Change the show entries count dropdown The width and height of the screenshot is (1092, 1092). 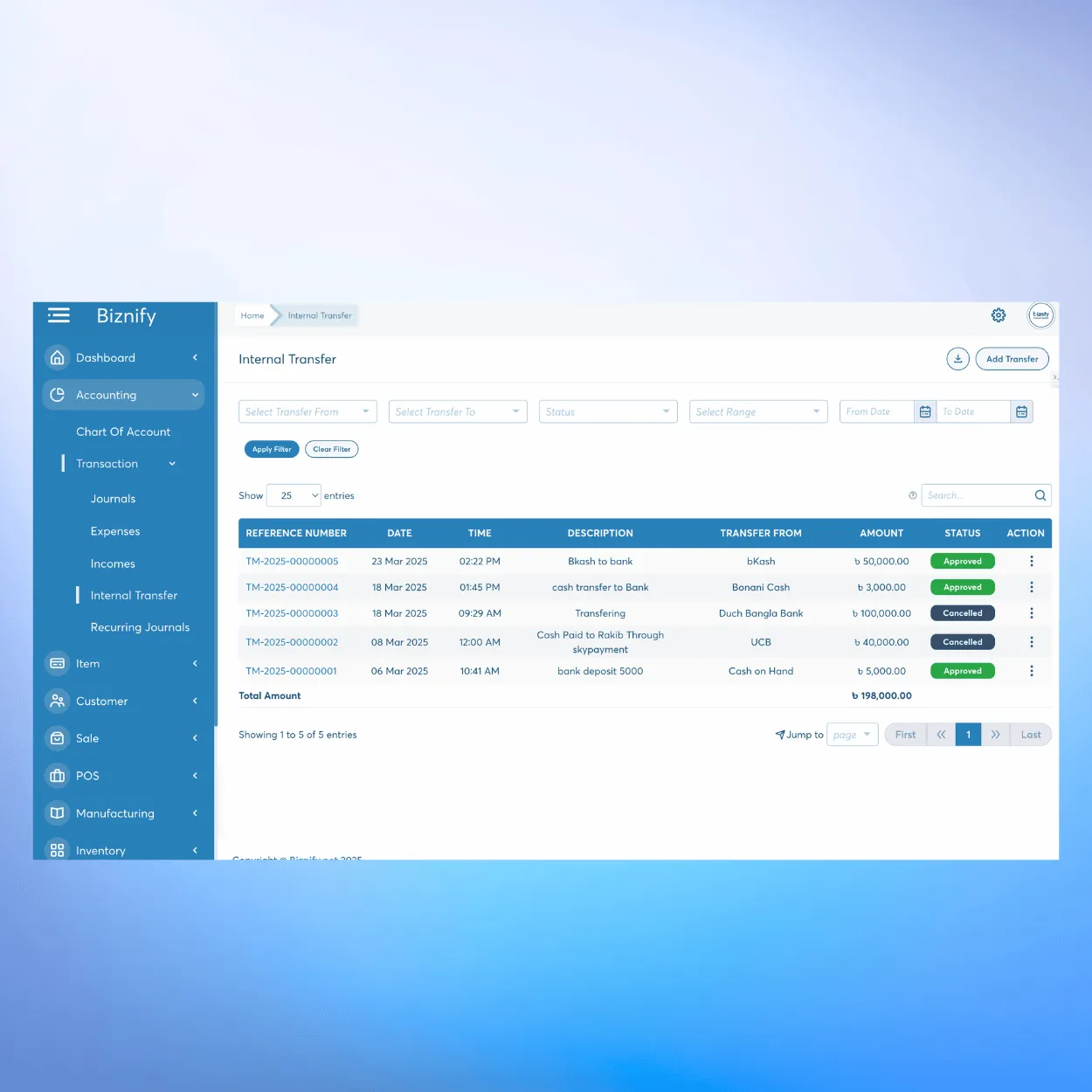(x=294, y=495)
